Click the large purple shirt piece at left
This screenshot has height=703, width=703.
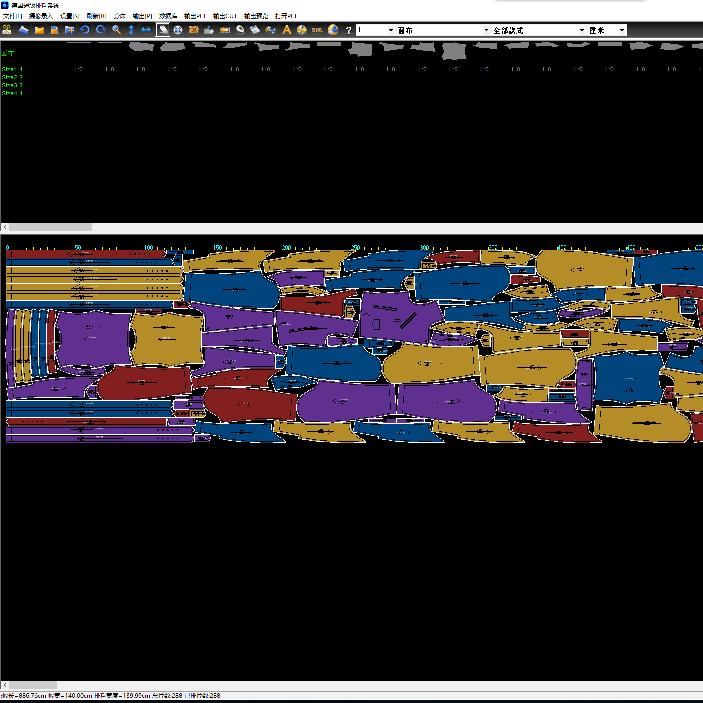[x=92, y=338]
